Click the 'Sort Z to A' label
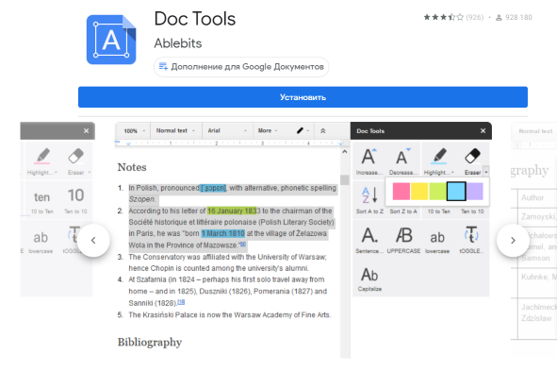 404,211
